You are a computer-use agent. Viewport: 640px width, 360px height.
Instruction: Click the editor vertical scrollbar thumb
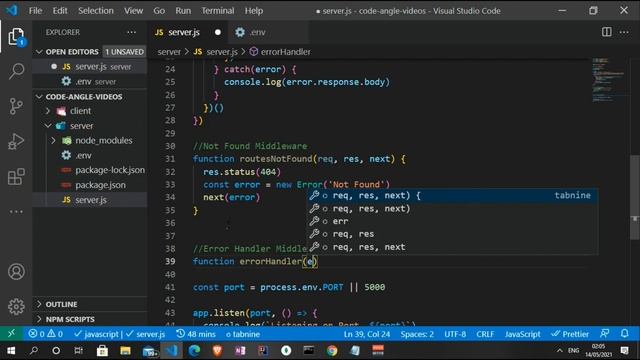point(635,197)
